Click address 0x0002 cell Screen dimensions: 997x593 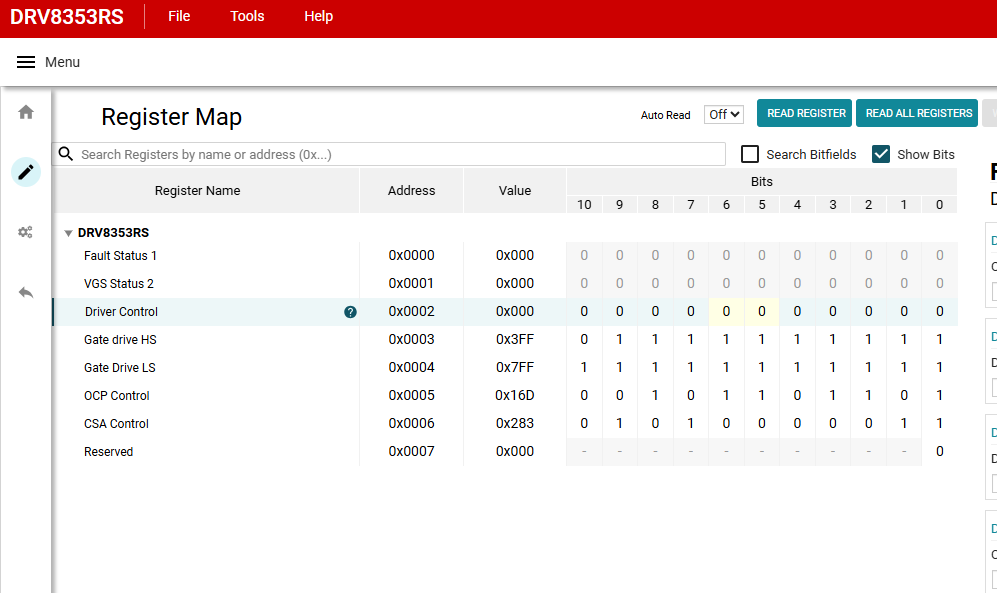[x=411, y=311]
